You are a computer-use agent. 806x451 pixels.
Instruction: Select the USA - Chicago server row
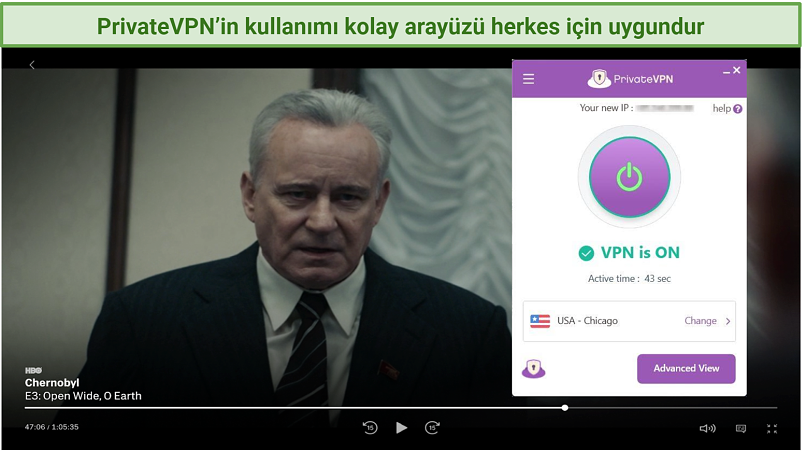pos(629,321)
